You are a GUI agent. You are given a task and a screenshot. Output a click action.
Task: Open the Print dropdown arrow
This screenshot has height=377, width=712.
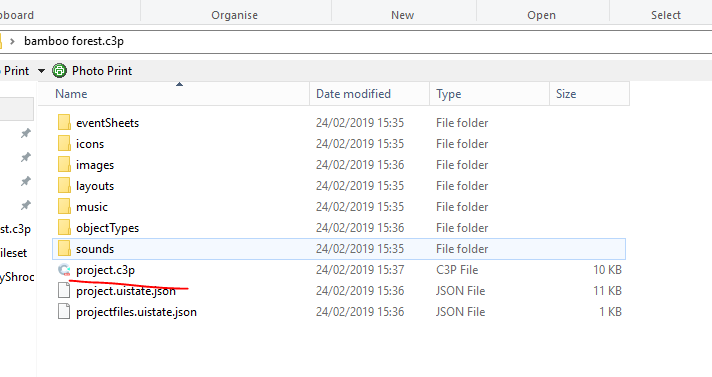click(x=41, y=71)
